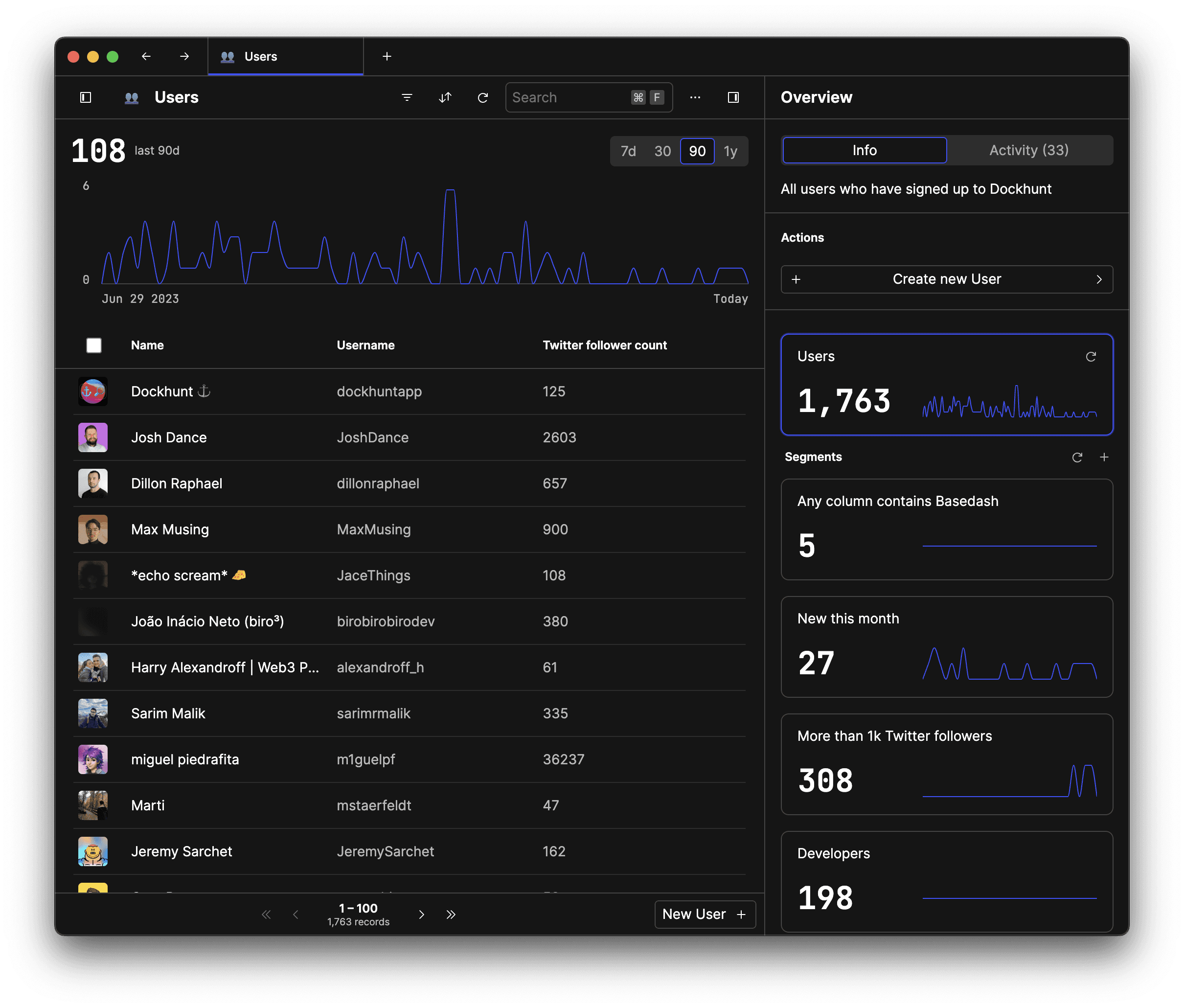Refresh the Users table
This screenshot has width=1184, height=1008.
(483, 98)
